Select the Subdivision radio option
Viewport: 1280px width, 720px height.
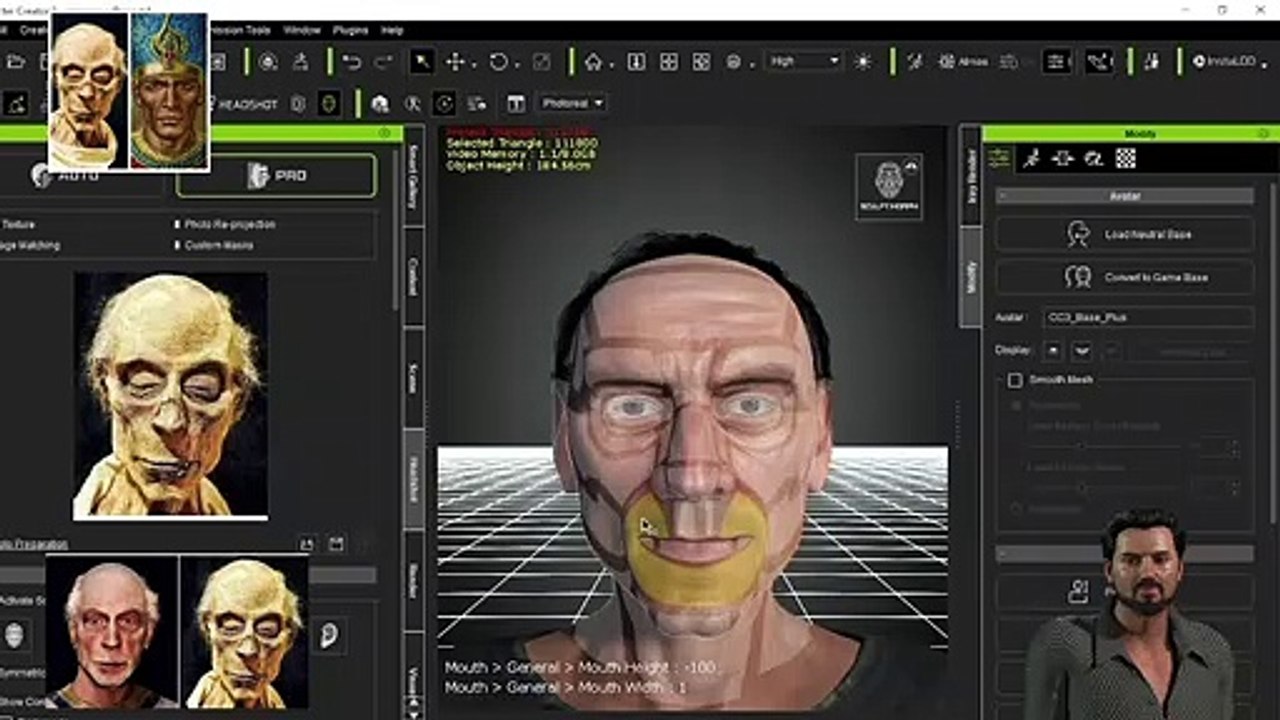point(1018,508)
